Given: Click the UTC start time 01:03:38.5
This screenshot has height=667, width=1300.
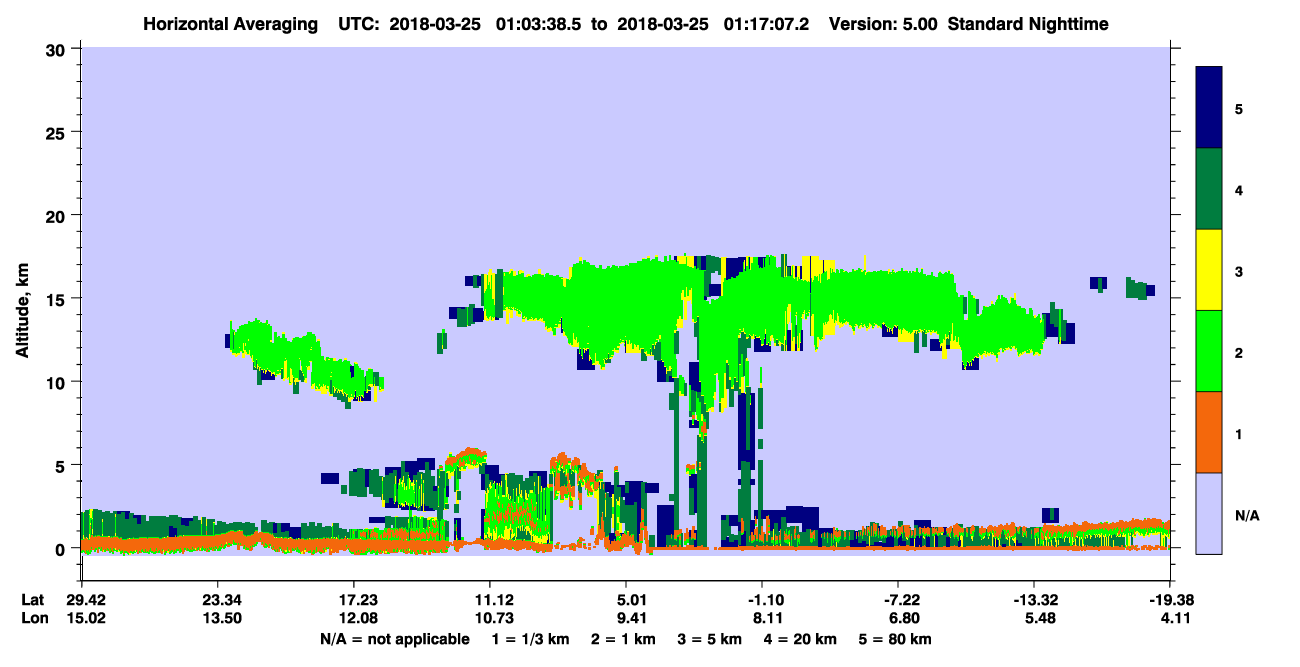Looking at the screenshot, I should 540,23.
